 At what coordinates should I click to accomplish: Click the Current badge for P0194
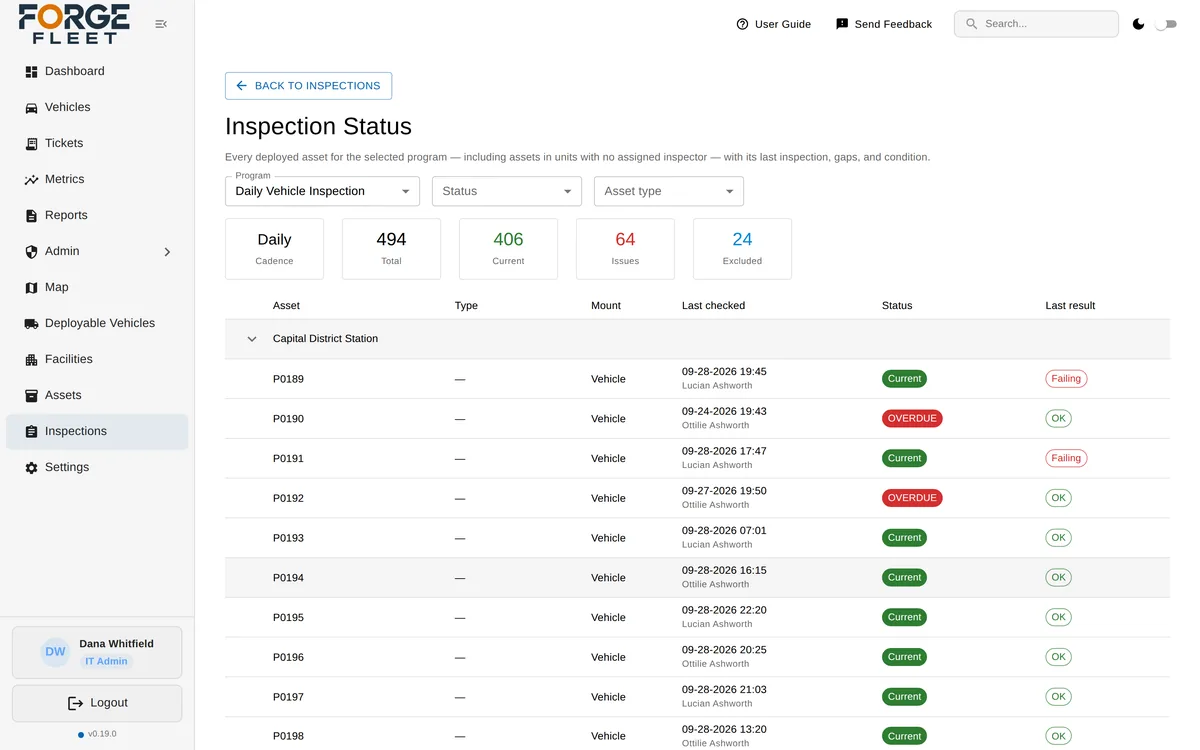(904, 577)
